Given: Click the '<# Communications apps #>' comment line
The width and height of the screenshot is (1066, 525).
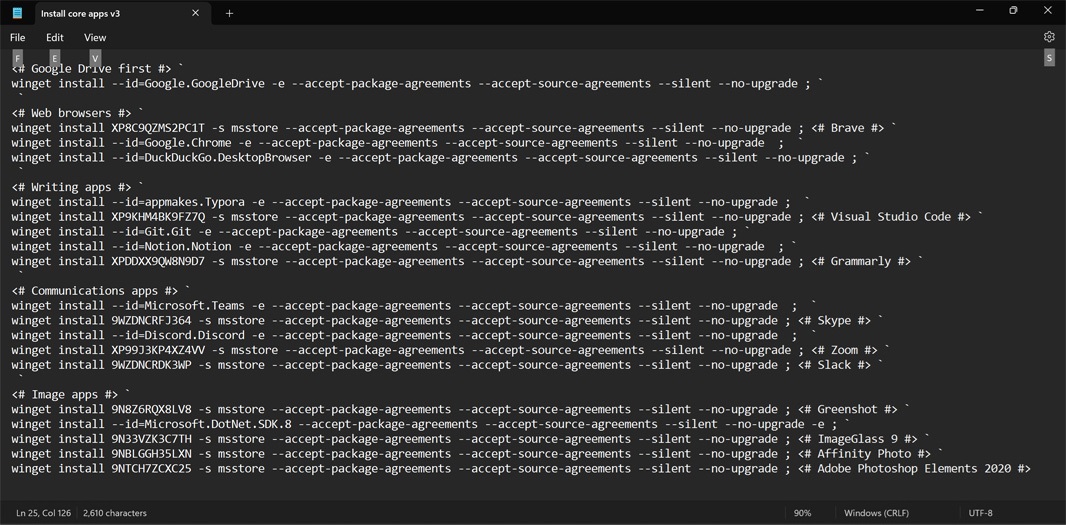Looking at the screenshot, I should pos(94,291).
